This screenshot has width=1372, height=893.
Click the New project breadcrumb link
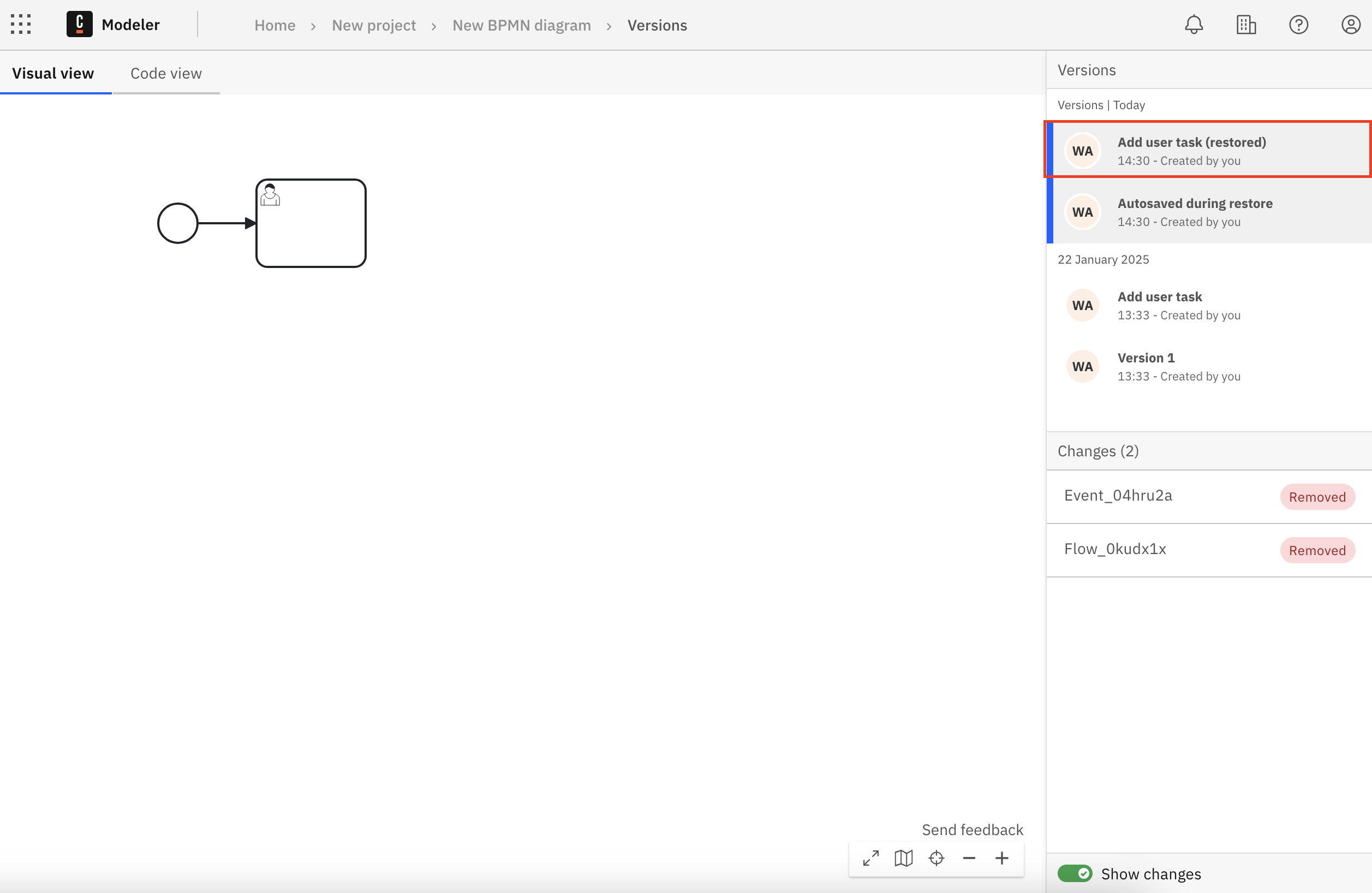373,25
